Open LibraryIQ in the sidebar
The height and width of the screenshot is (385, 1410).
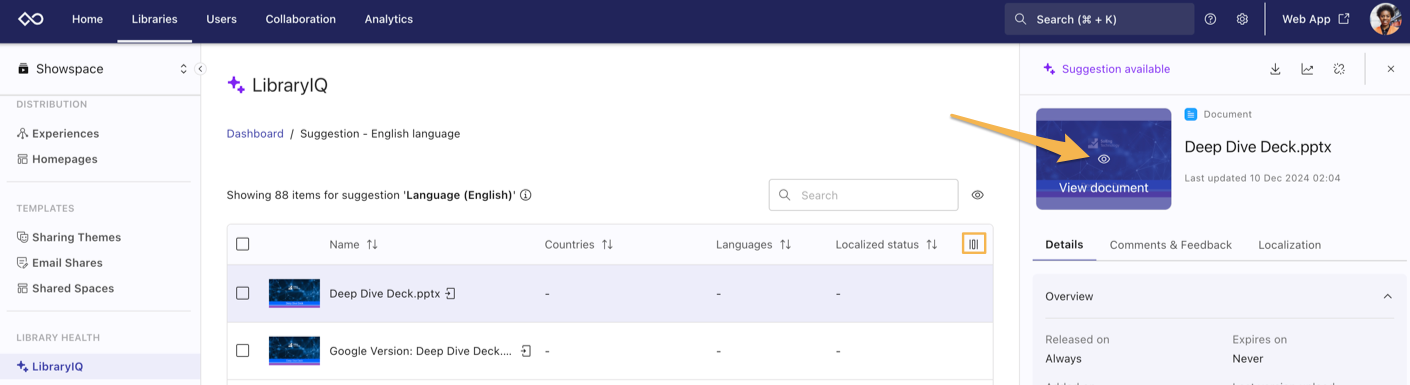click(x=57, y=366)
